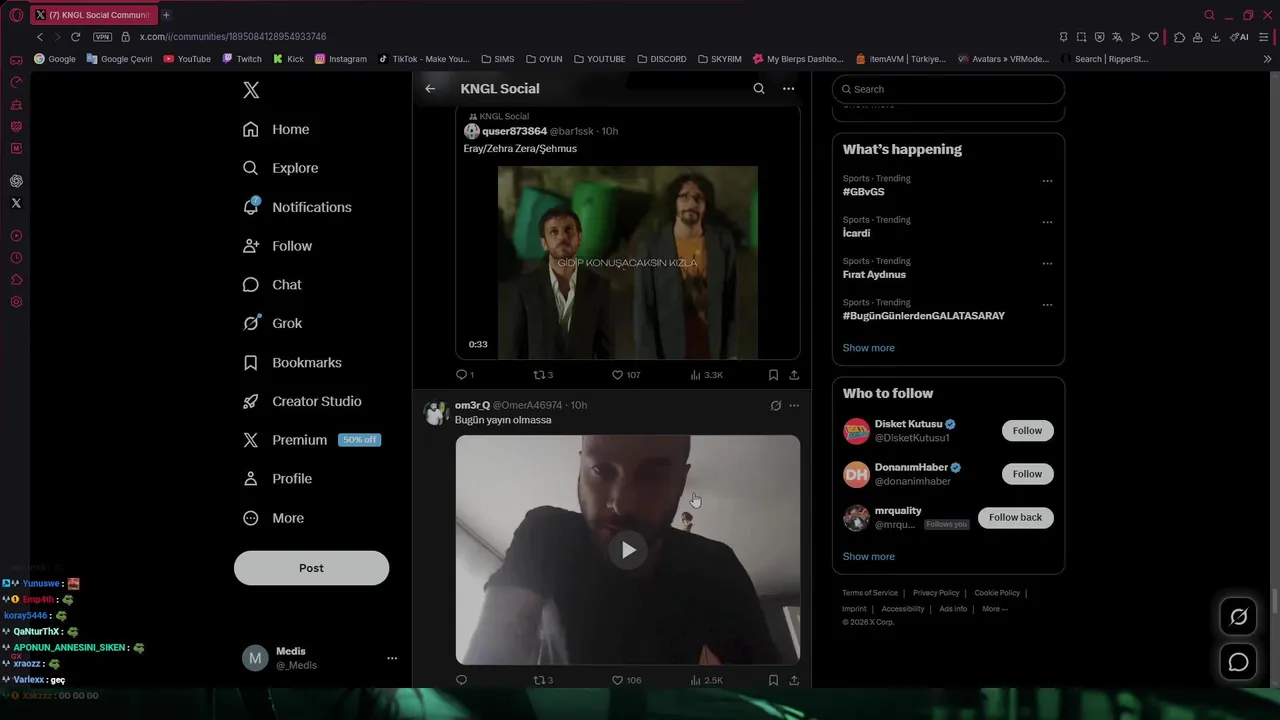The width and height of the screenshot is (1280, 720).
Task: Open Creator Studio
Action: pyautogui.click(x=303, y=401)
